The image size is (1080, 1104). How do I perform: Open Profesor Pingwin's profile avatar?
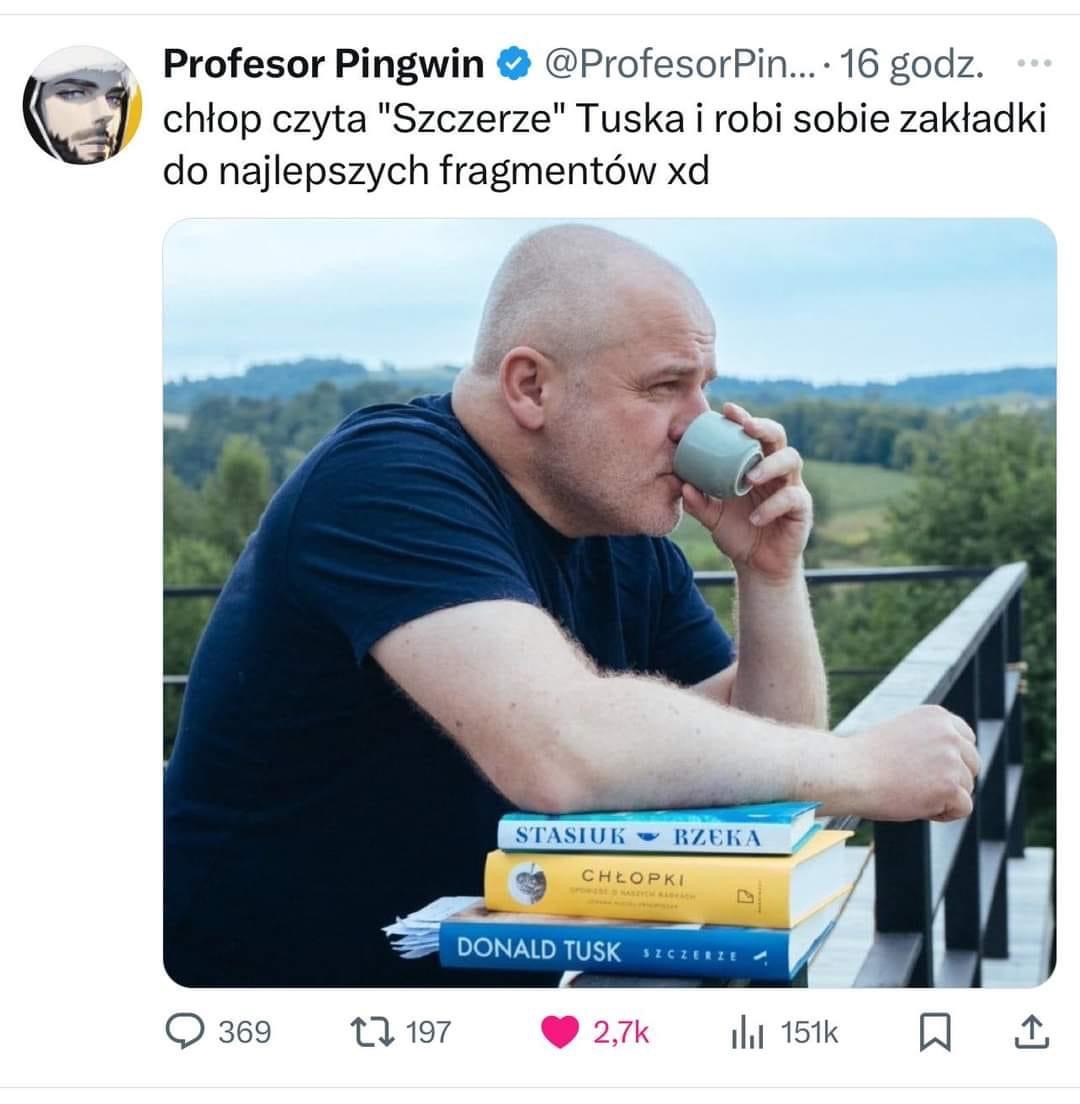[x=82, y=105]
